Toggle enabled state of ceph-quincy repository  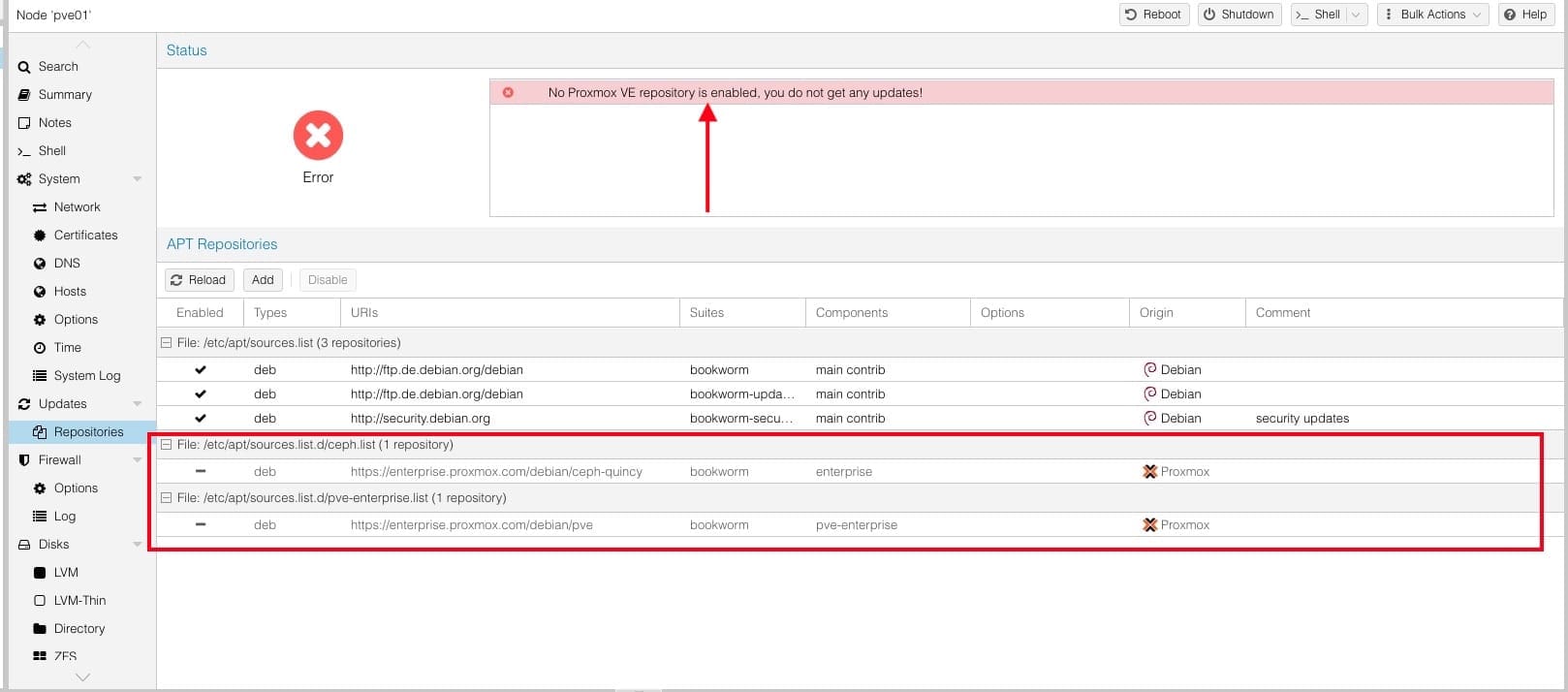point(201,472)
